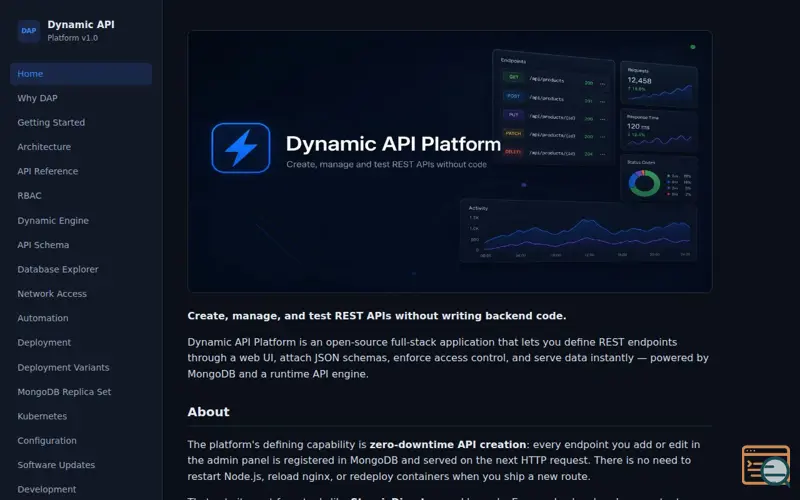Click the DAP logo icon in sidebar
This screenshot has width=800, height=500.
pyautogui.click(x=29, y=31)
